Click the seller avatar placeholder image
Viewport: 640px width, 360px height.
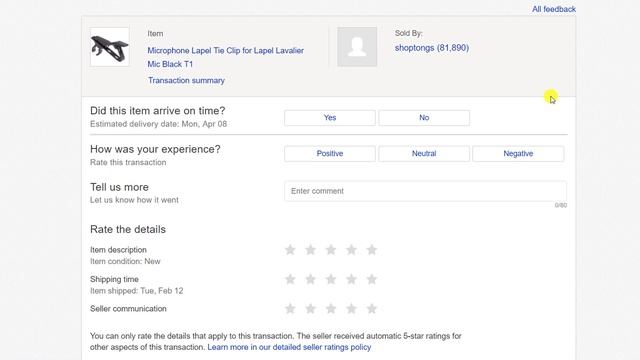[357, 47]
